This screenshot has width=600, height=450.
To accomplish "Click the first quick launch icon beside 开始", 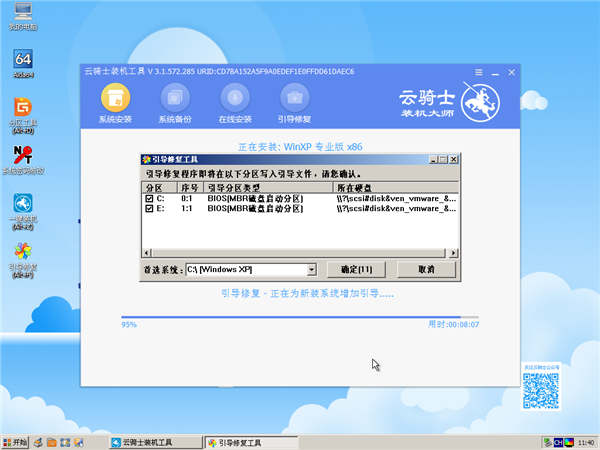I will tap(38, 443).
